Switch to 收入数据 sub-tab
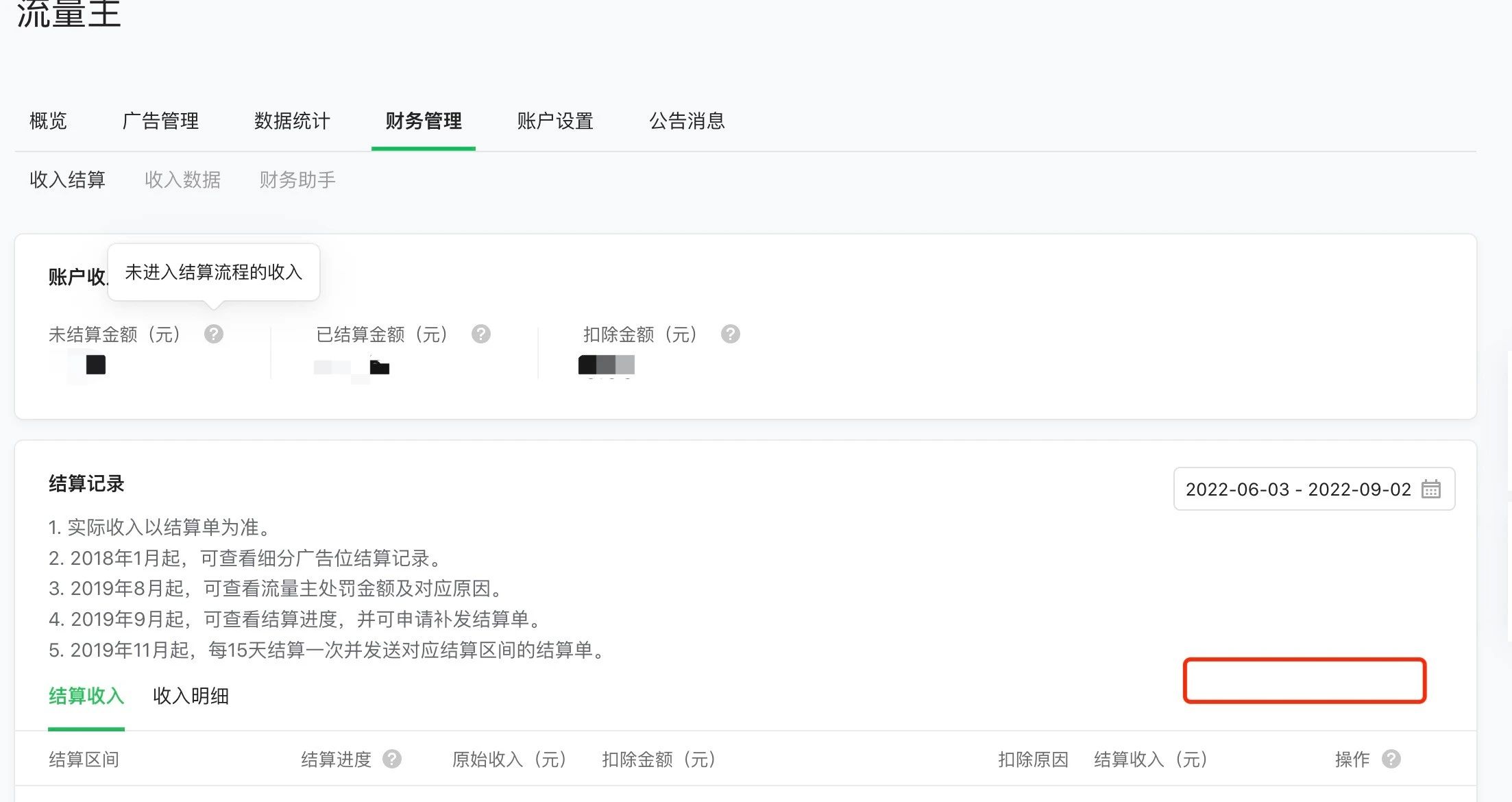1512x802 pixels. tap(182, 180)
